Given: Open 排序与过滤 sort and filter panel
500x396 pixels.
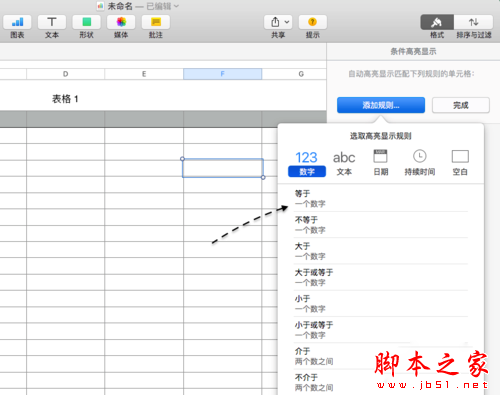Looking at the screenshot, I should click(x=474, y=22).
